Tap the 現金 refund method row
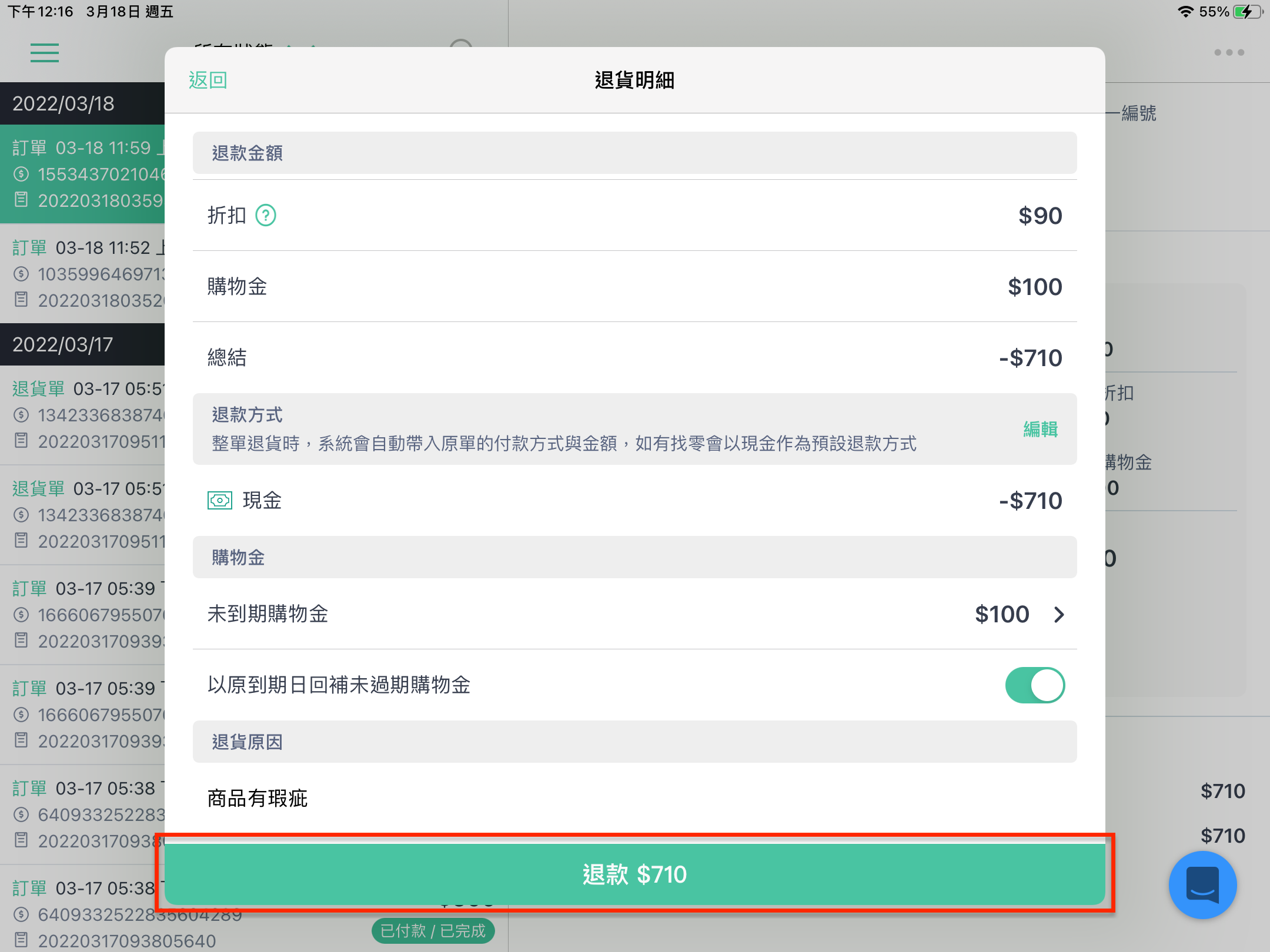Viewport: 1270px width, 952px height. click(635, 501)
